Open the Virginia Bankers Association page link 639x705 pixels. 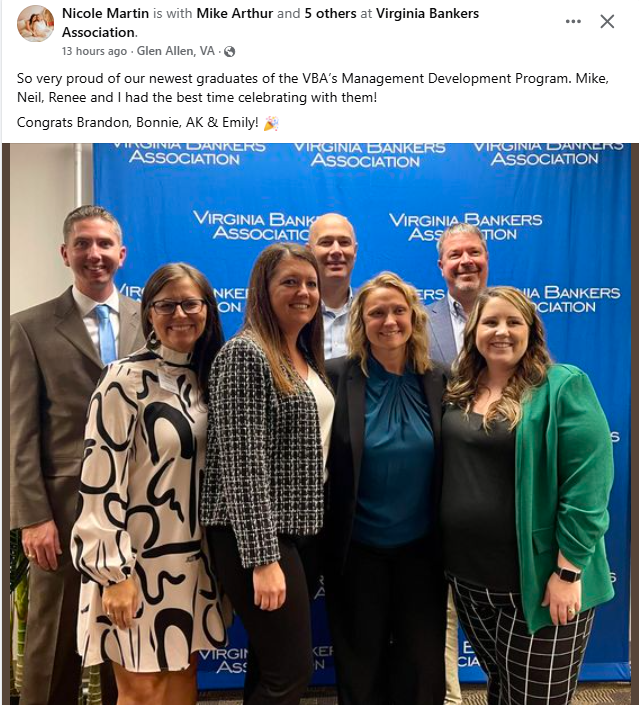[x=270, y=23]
